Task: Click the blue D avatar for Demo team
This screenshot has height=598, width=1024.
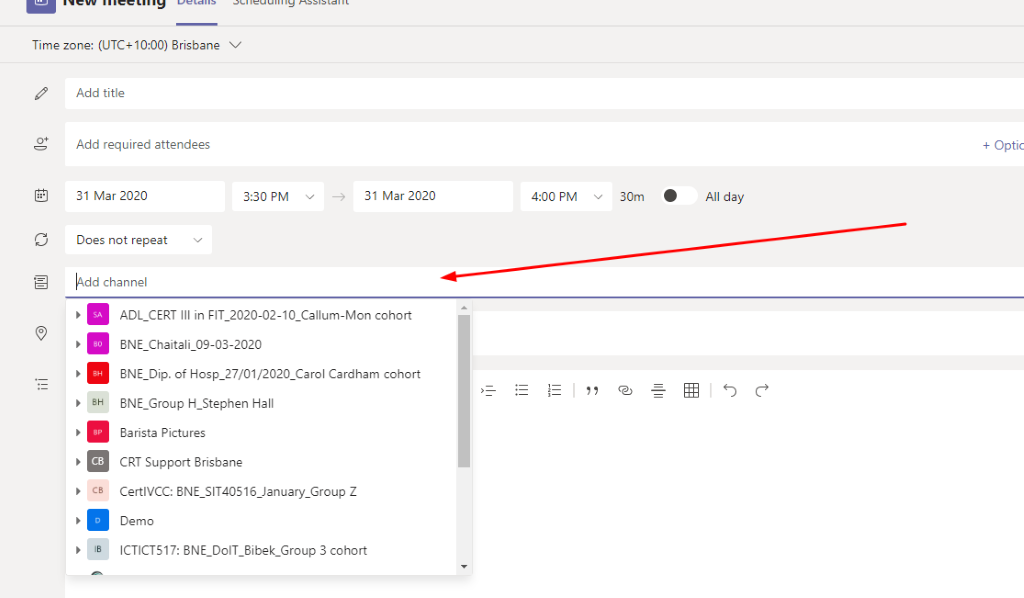Action: pyautogui.click(x=98, y=520)
